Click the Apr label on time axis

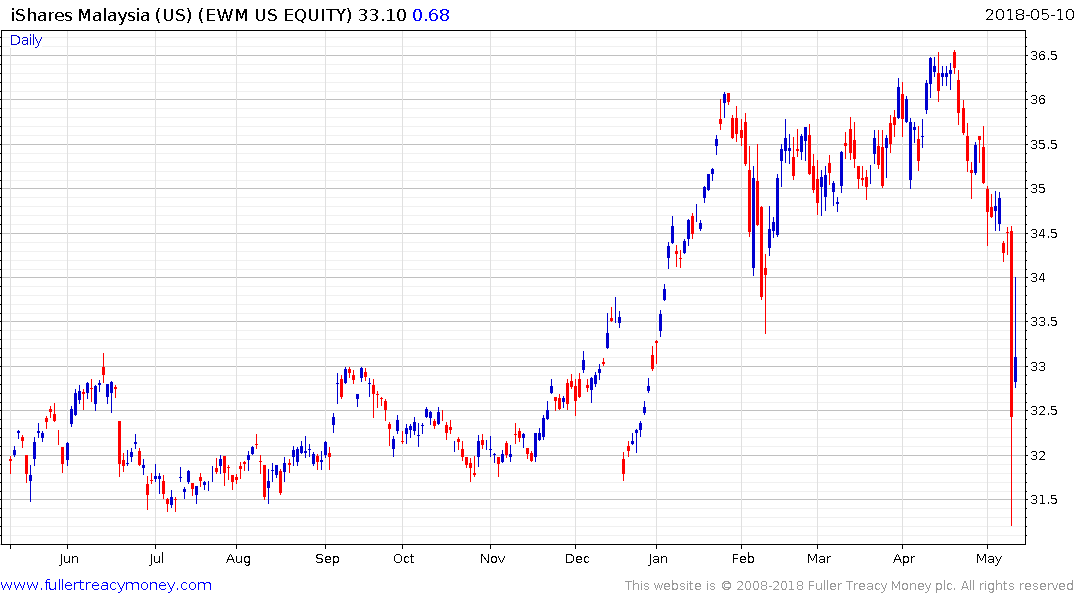tap(904, 559)
